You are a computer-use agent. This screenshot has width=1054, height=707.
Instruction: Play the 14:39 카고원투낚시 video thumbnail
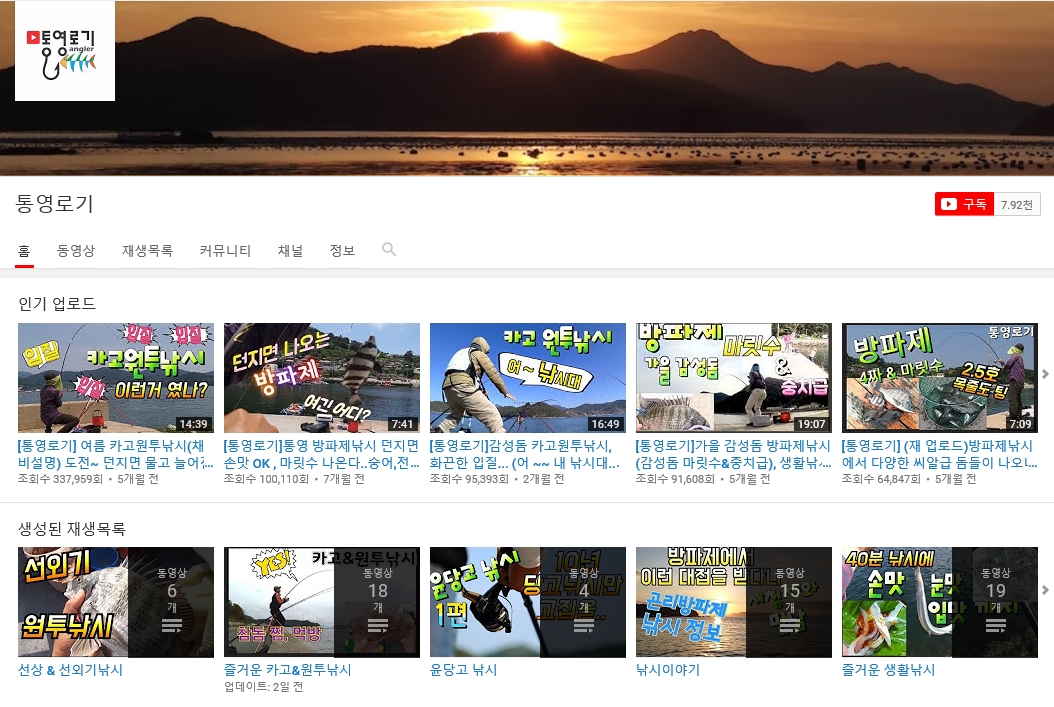(x=116, y=377)
